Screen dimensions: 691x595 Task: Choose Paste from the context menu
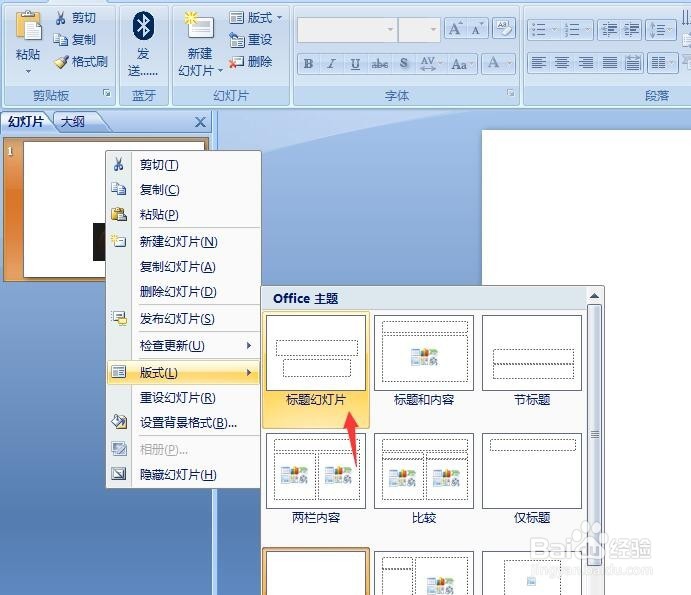[183, 215]
